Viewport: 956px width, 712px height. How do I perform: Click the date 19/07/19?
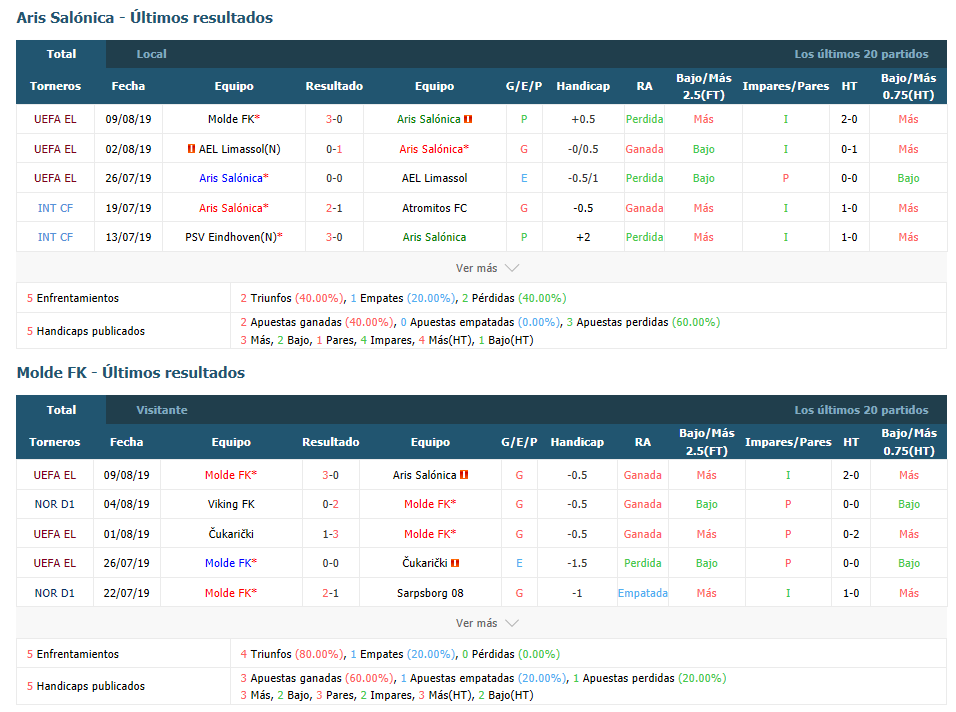(128, 208)
